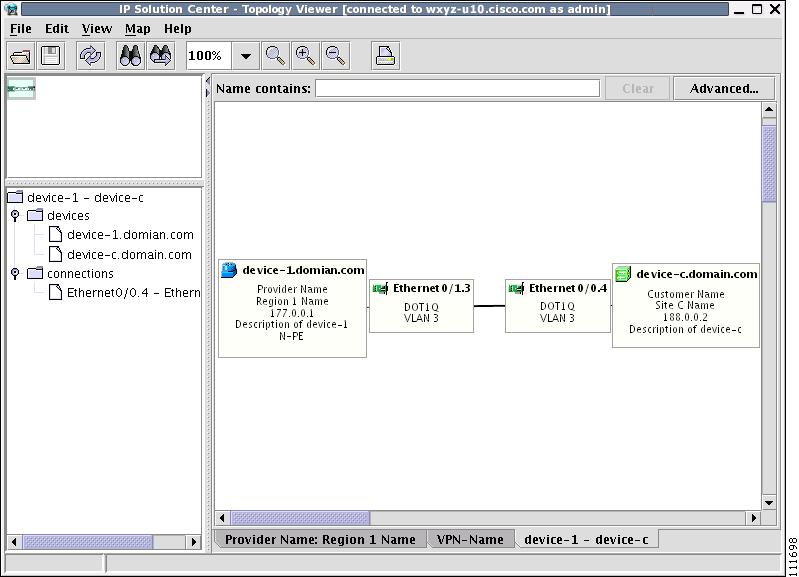Image resolution: width=799 pixels, height=577 pixels.
Task: Open the Map menu
Action: pos(138,29)
